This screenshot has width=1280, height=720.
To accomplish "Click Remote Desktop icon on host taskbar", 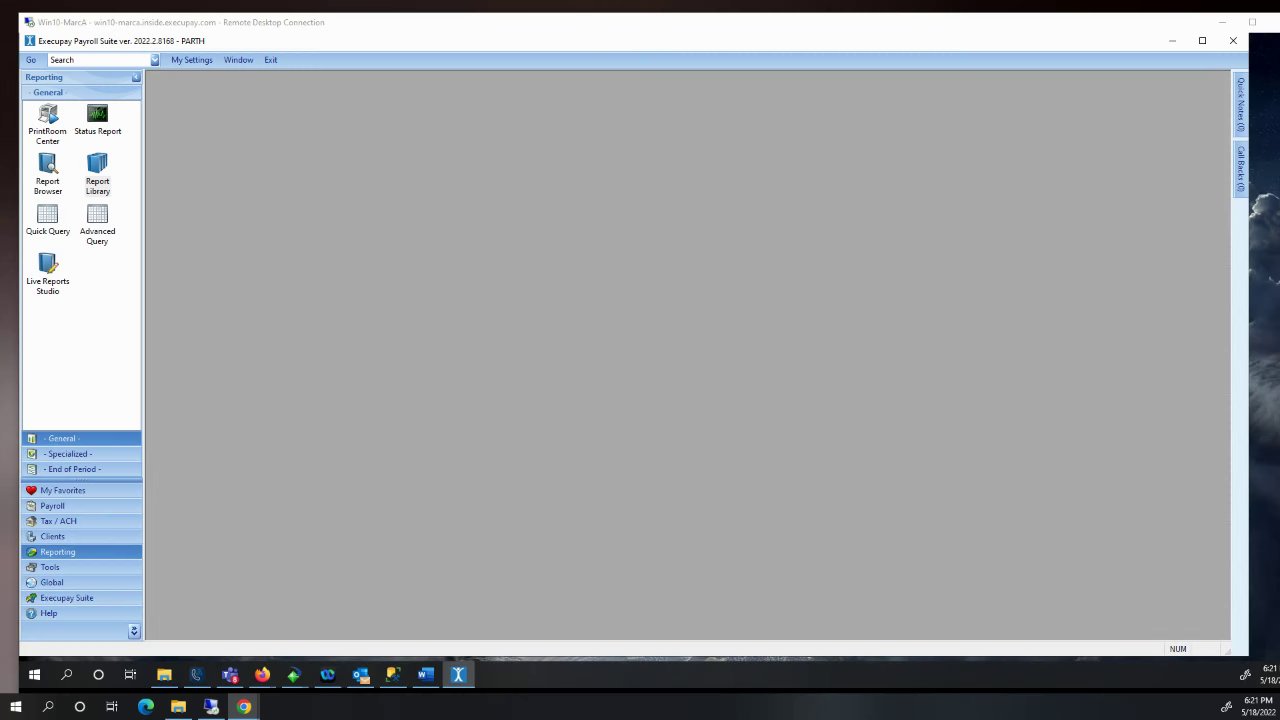I will click(211, 707).
